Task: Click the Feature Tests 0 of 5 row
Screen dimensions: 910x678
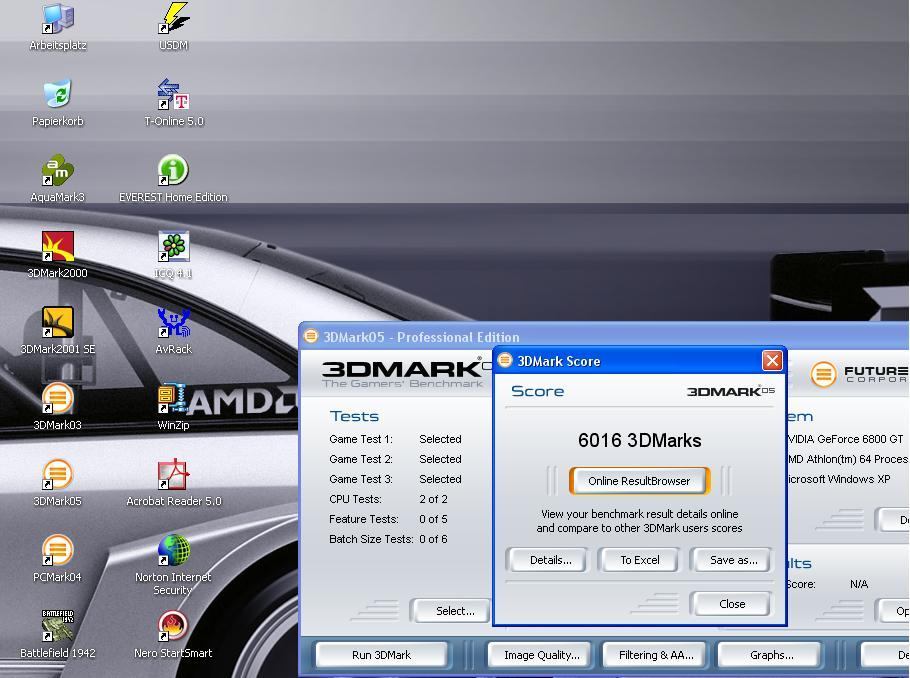Action: coord(388,520)
